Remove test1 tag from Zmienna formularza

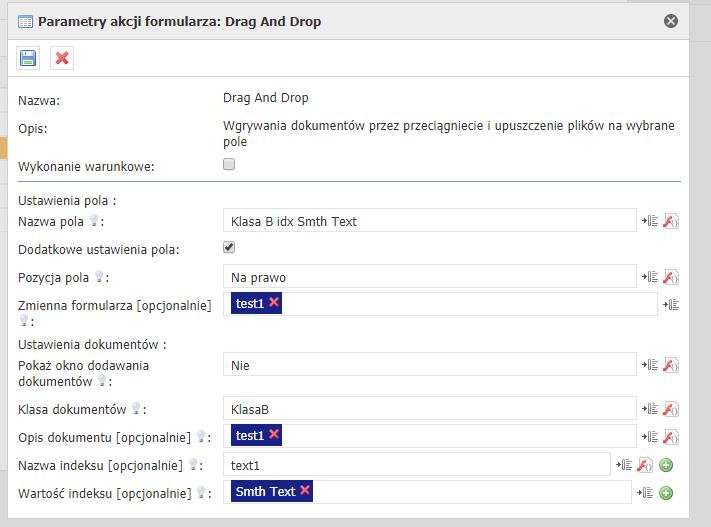pos(273,303)
